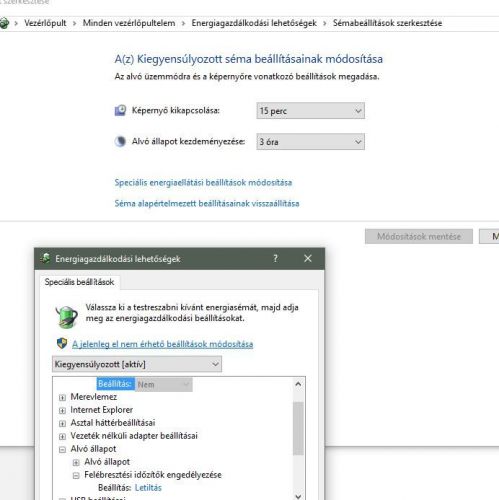Click settings list scroll down arrow
The height and width of the screenshot is (500, 499).
tap(298, 496)
